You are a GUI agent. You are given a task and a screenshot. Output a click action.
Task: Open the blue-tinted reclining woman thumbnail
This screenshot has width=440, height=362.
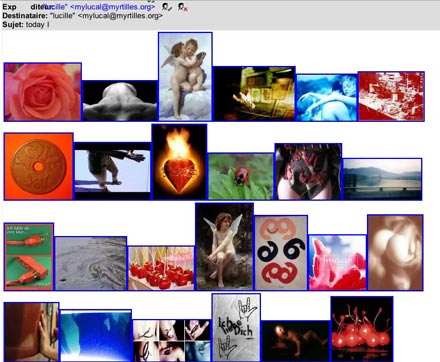tap(327, 98)
